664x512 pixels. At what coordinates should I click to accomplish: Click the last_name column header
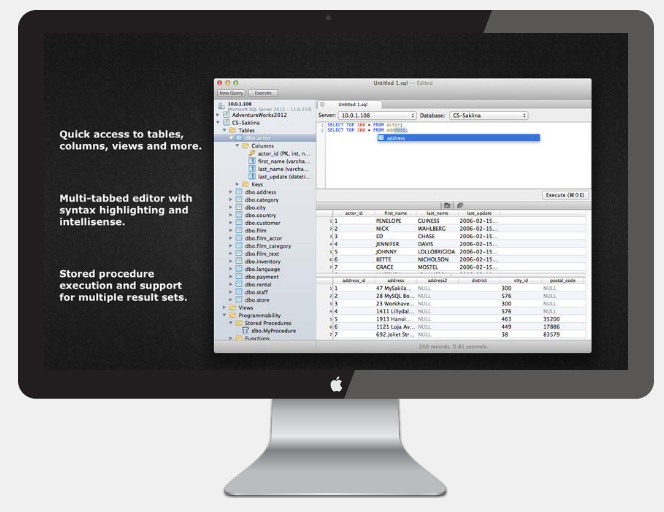coord(437,213)
